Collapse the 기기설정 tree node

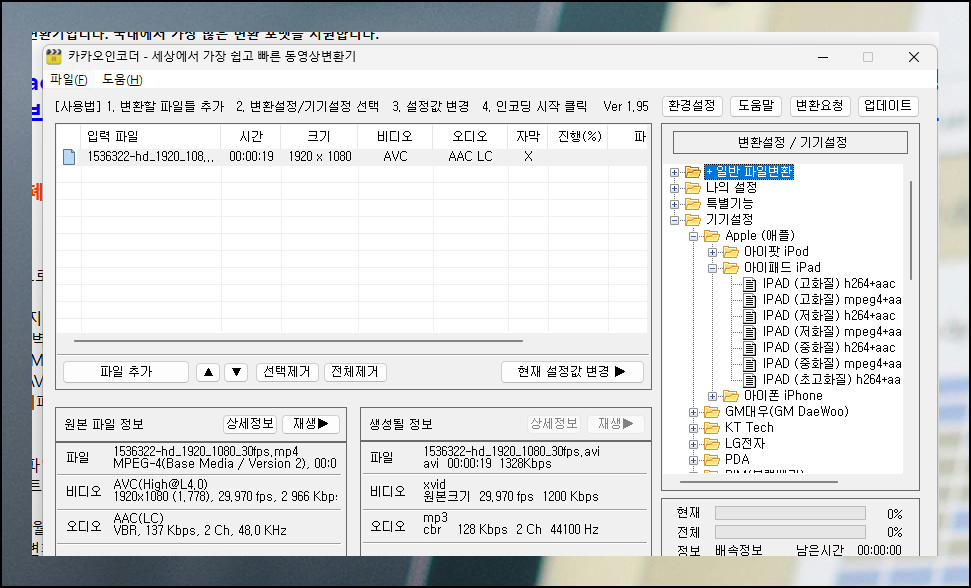tap(674, 220)
